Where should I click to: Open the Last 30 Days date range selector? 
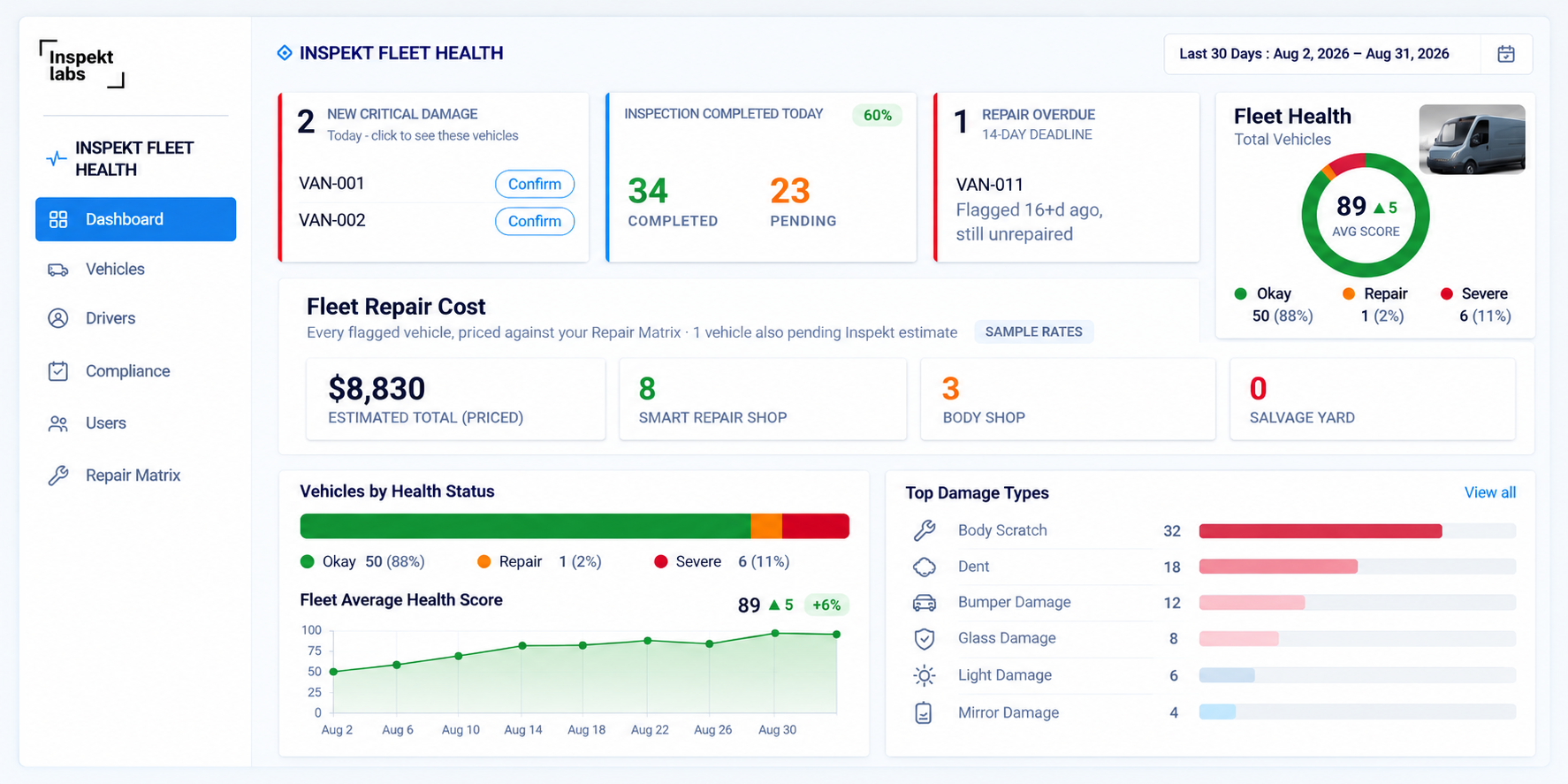[1348, 54]
